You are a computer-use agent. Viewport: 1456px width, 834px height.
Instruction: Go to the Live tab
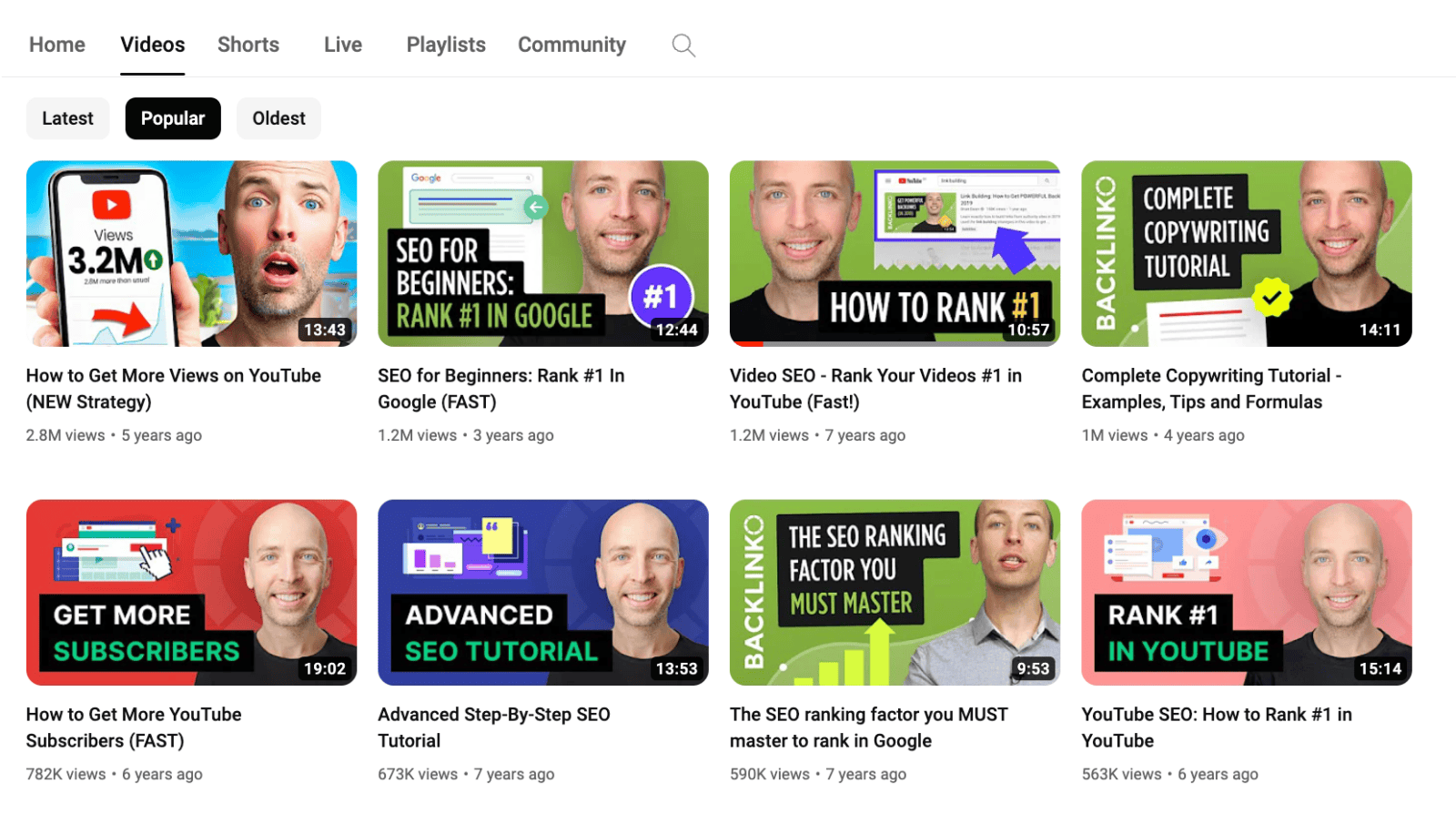tap(342, 44)
